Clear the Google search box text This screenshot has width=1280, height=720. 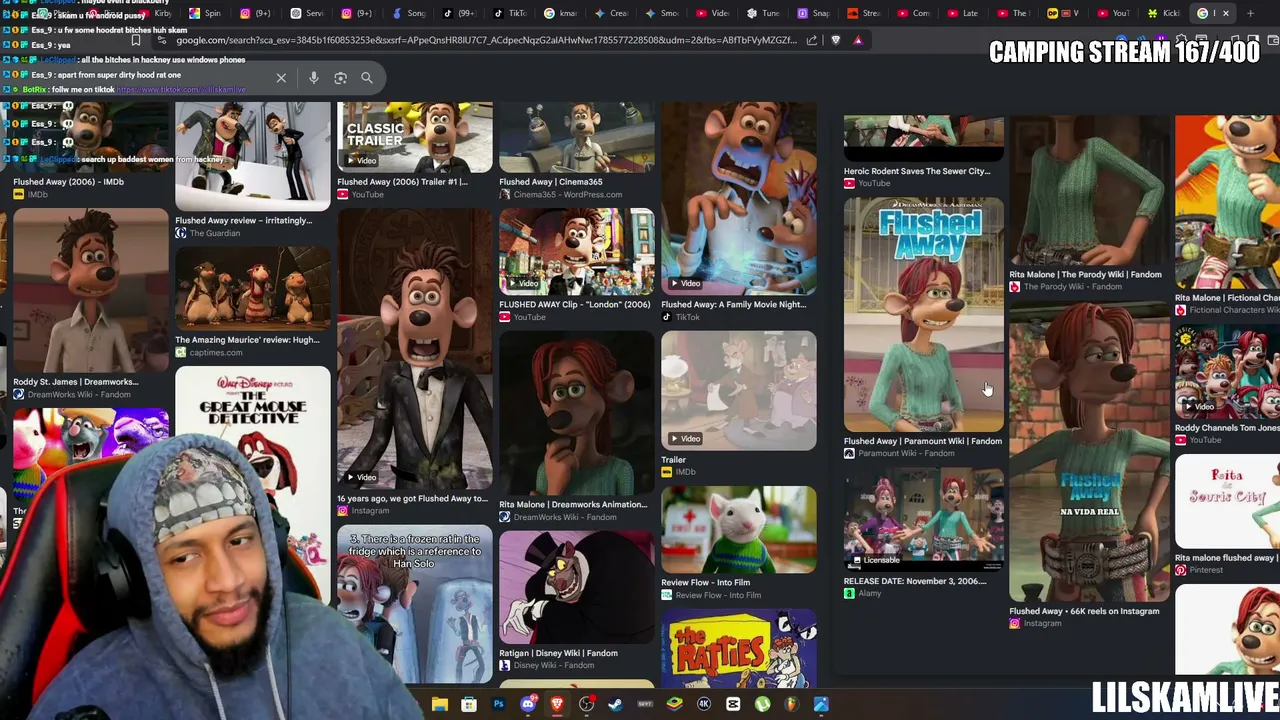coord(281,78)
